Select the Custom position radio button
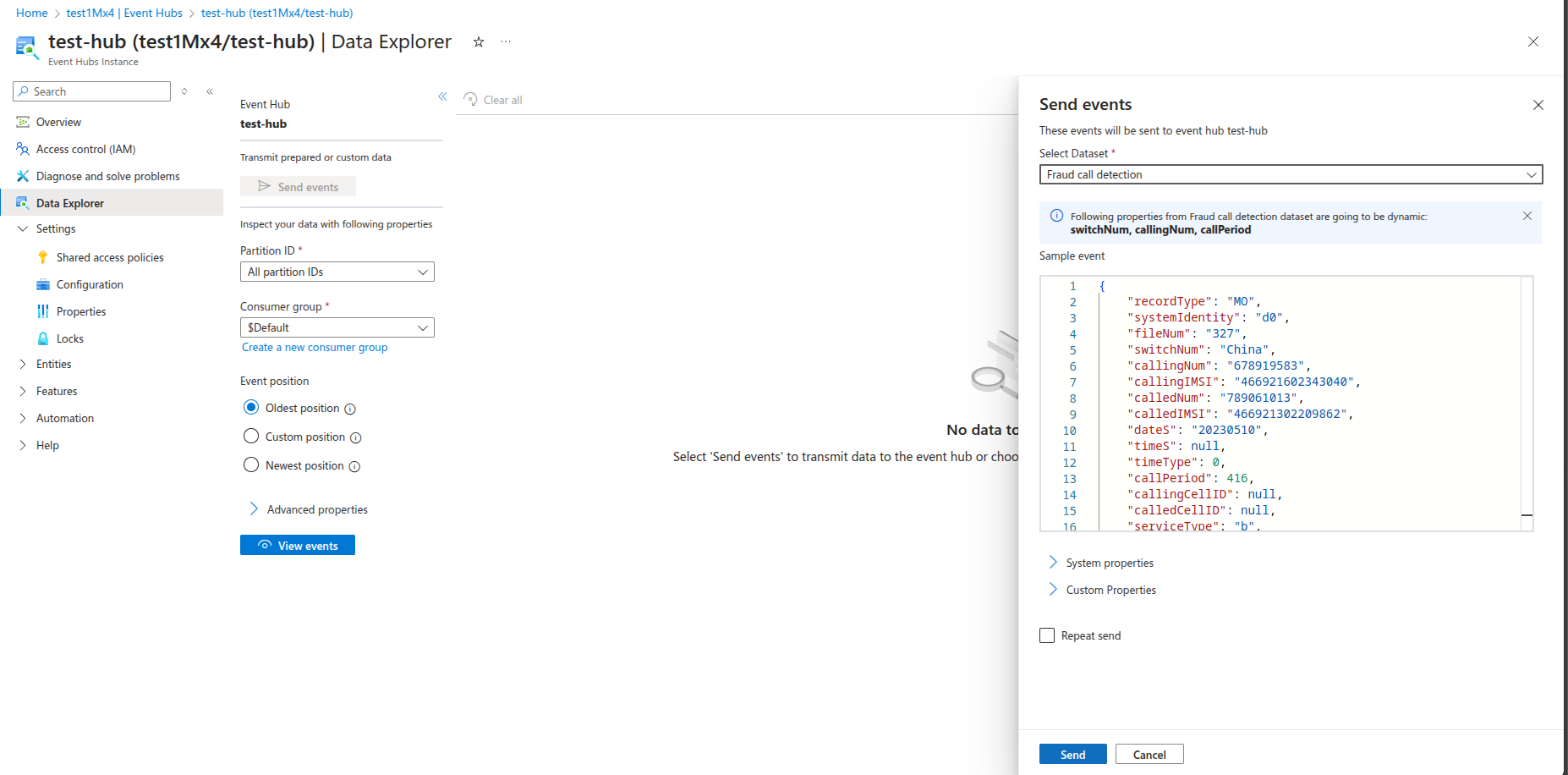Viewport: 1568px width, 775px height. pyautogui.click(x=251, y=436)
